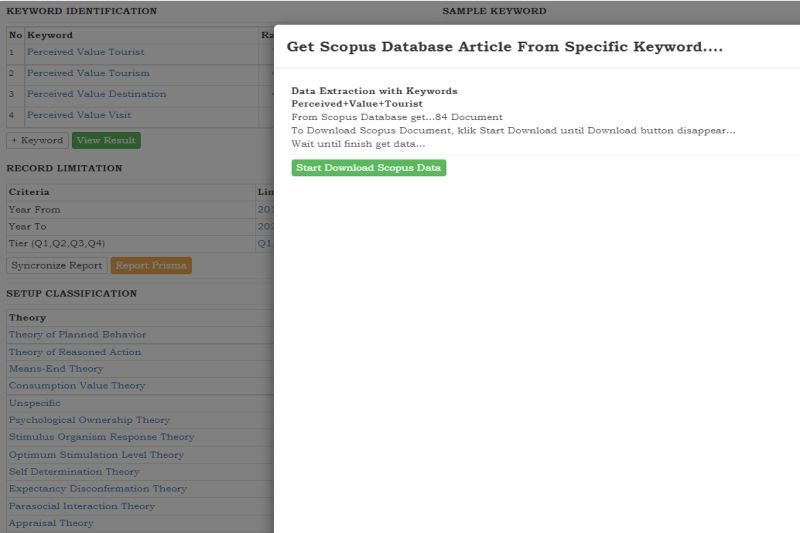Viewport: 800px width, 533px height.
Task: Select Theory of Planned Behavior
Action: [77, 335]
